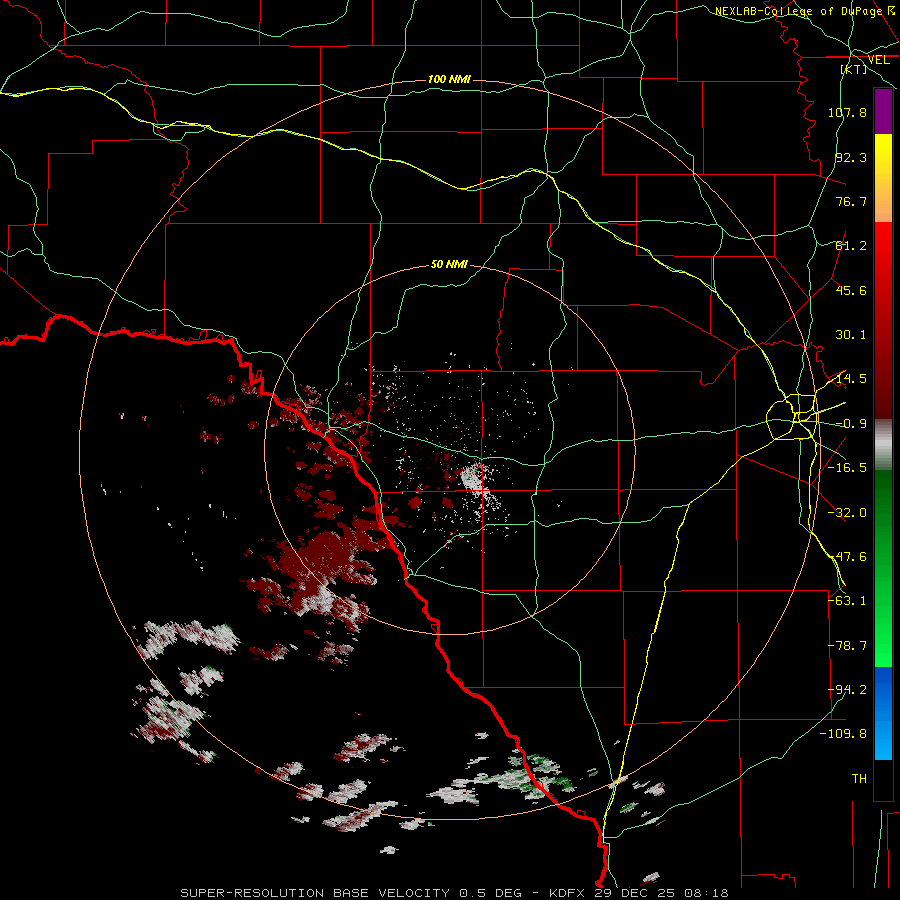Viewport: 900px width, 900px height.
Task: Click the -78.7 velocity scale value
Action: tap(847, 646)
